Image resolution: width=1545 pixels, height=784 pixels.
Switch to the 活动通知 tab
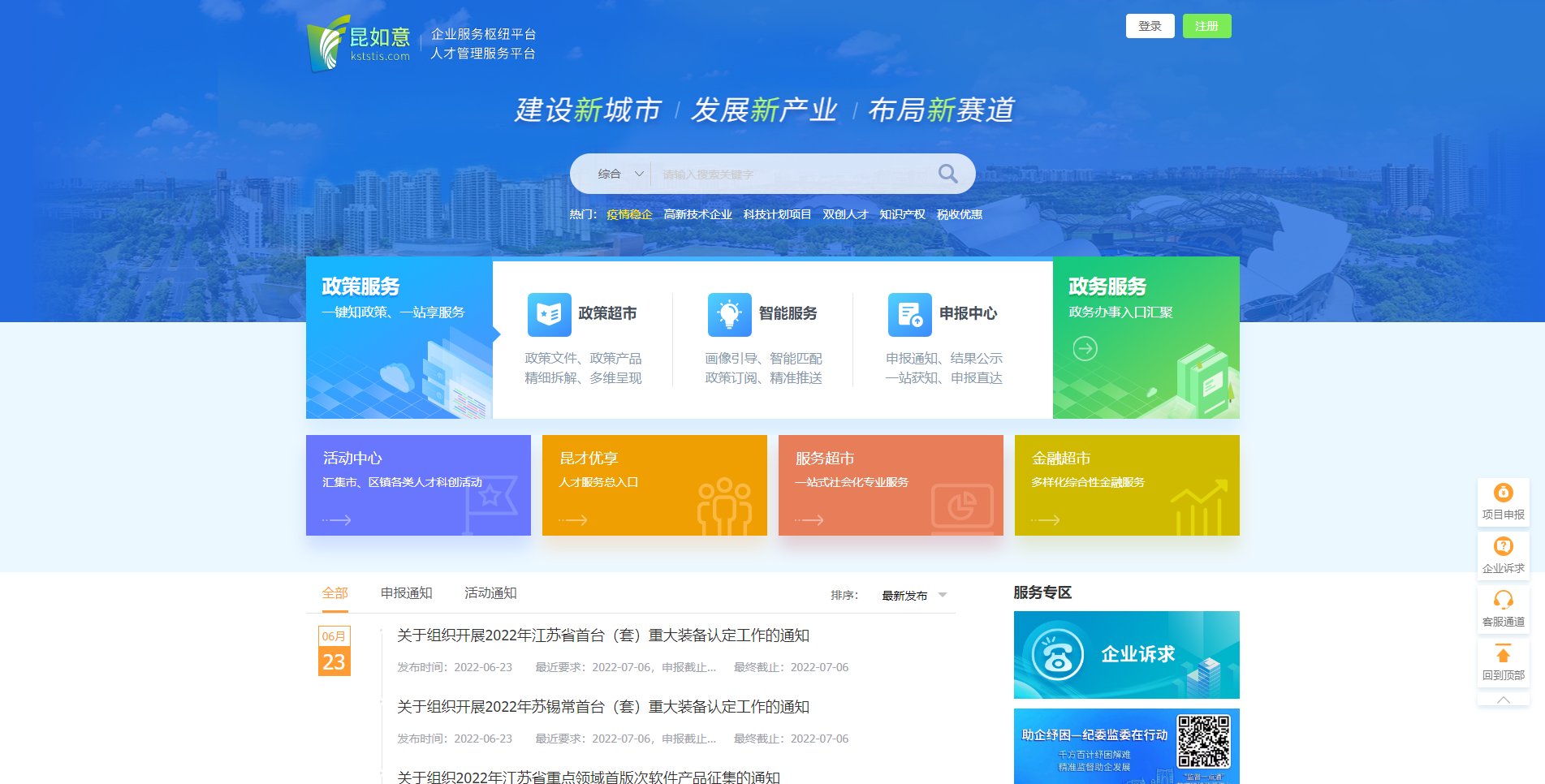coord(490,593)
